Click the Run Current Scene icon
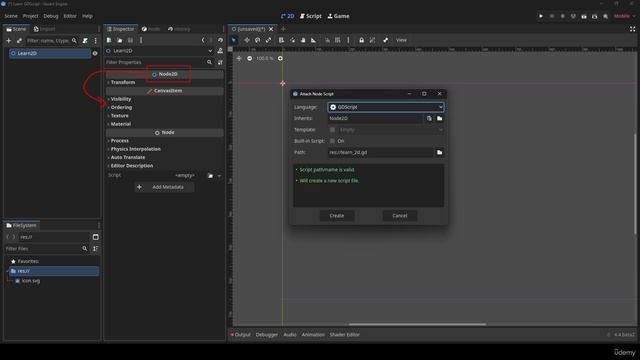Image resolution: width=640 pixels, height=360 pixels. pos(584,16)
